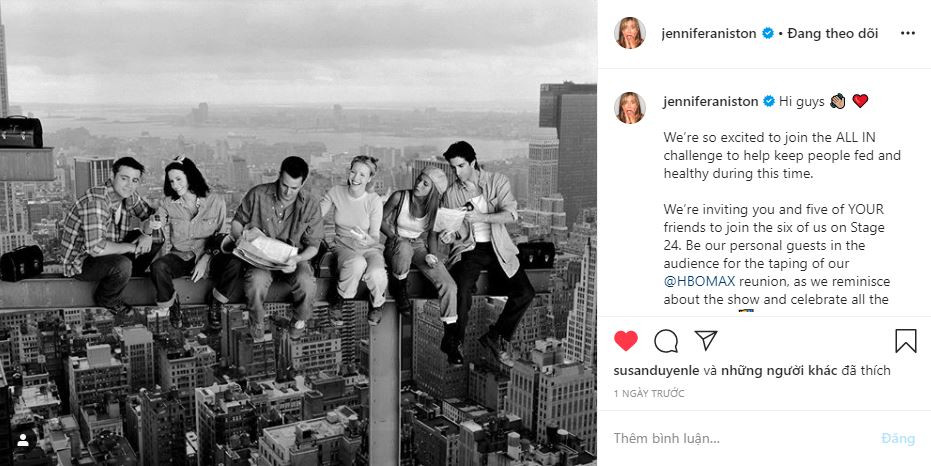The width and height of the screenshot is (931, 466).
Task: Open jenniferaniston username in header
Action: [x=709, y=34]
